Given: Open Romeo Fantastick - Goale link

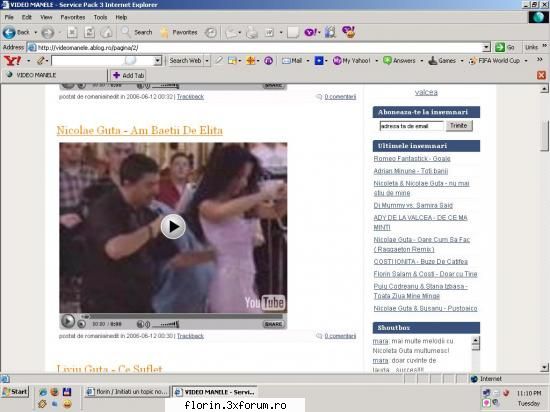Looking at the screenshot, I should [412, 158].
